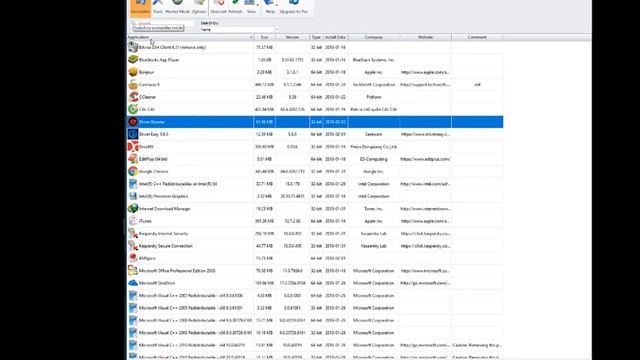This screenshot has width=640, height=360.
Task: Click 'Google Inc.' company in Chrome row
Action: click(373, 171)
